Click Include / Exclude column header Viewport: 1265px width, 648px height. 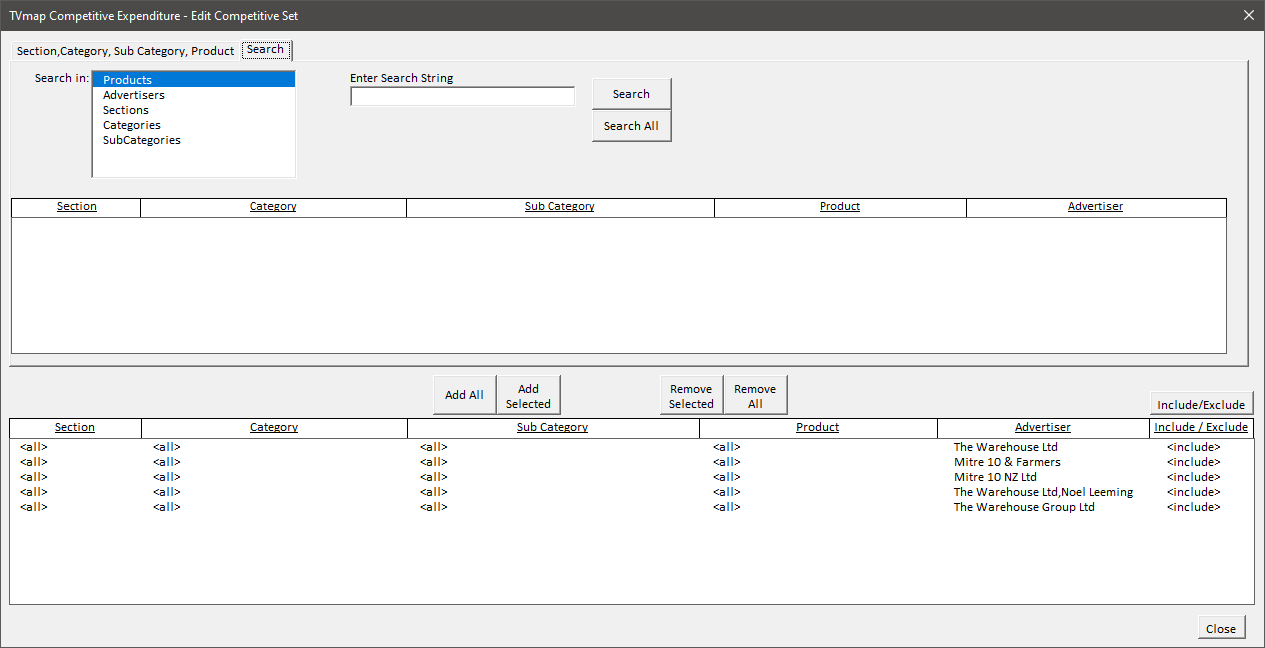coord(1201,428)
